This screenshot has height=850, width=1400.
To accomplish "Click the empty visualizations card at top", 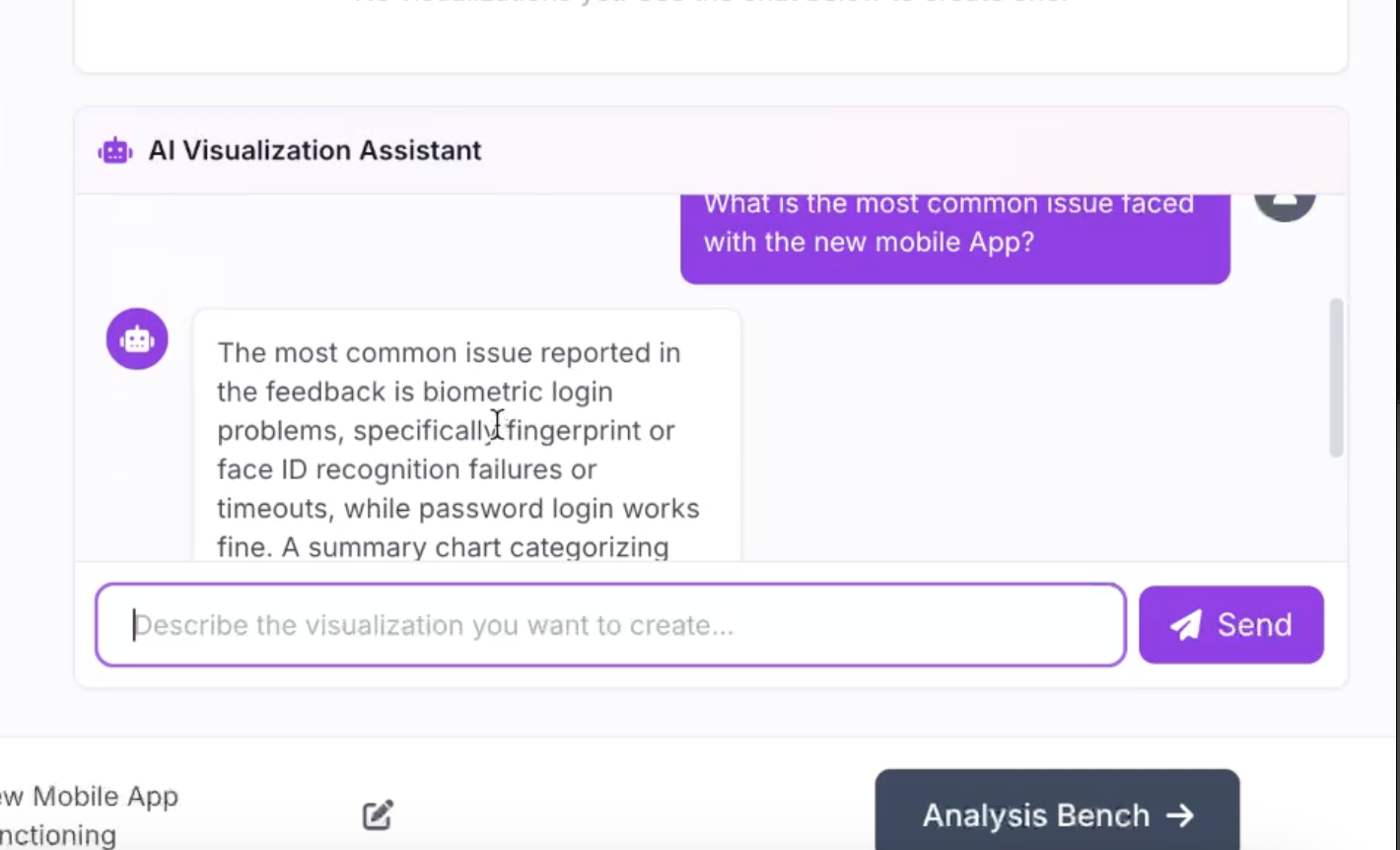I will point(711,35).
